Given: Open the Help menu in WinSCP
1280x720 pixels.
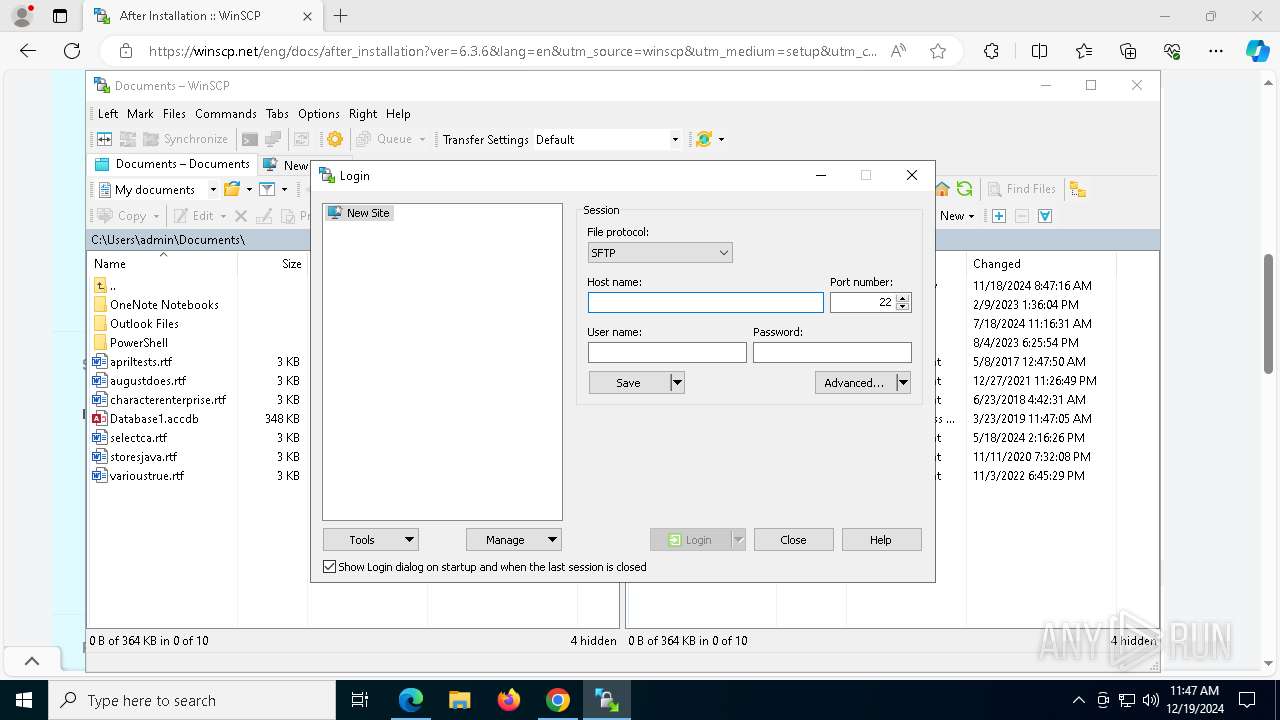Looking at the screenshot, I should (398, 114).
